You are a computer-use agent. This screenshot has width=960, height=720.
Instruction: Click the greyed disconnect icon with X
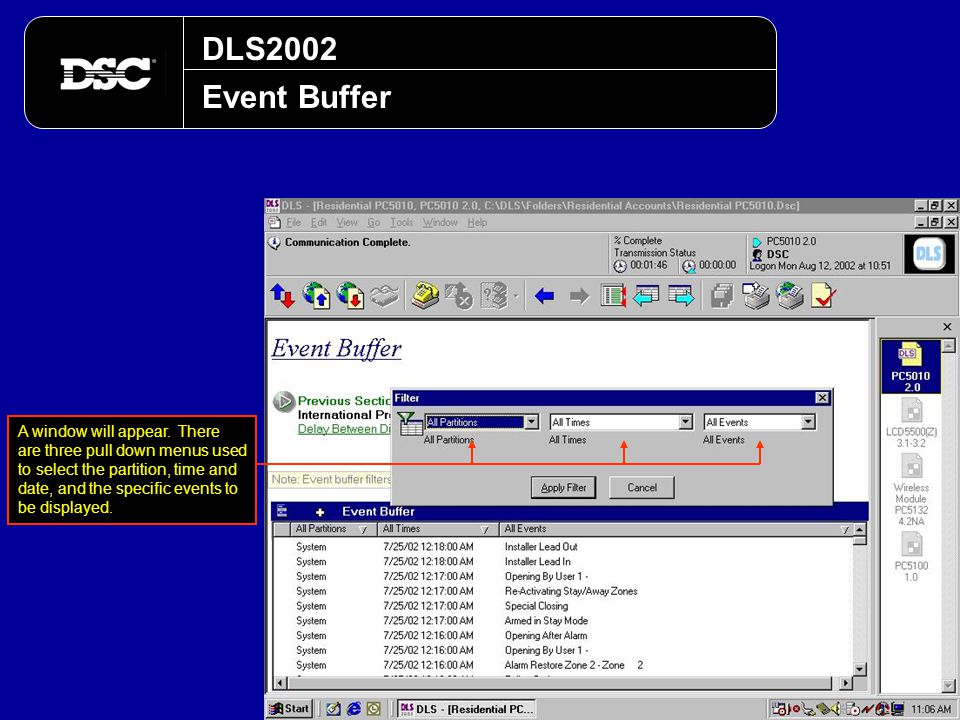pos(459,296)
